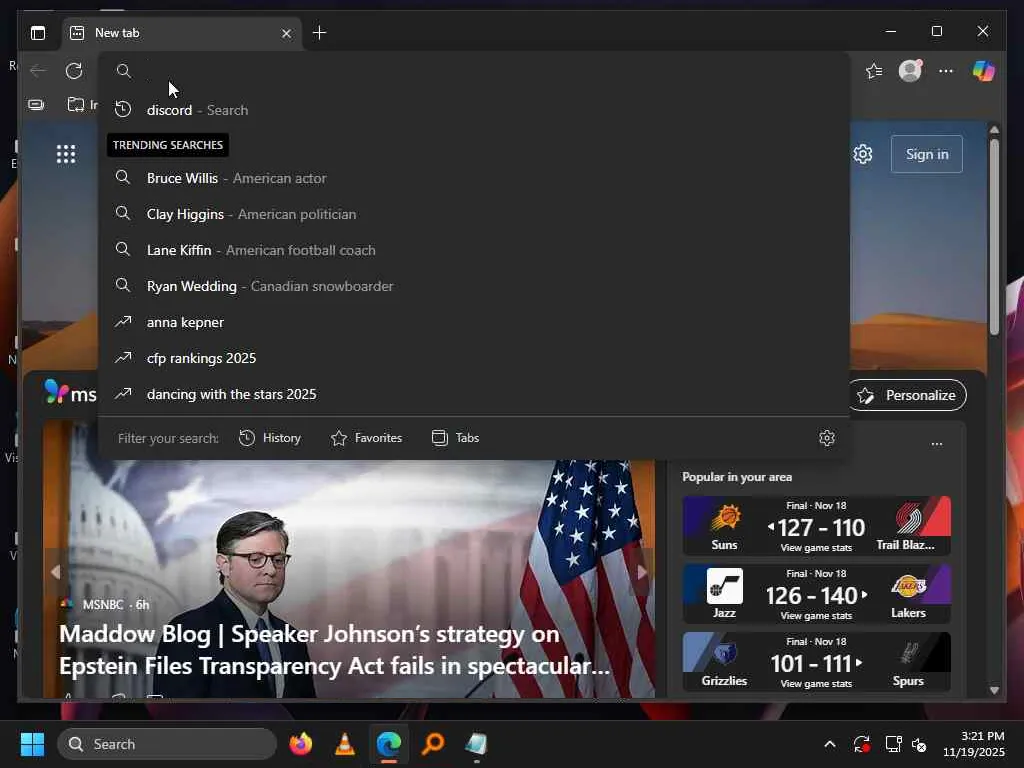Launch Copilot from the toolbar
This screenshot has width=1024, height=768.
coord(984,71)
